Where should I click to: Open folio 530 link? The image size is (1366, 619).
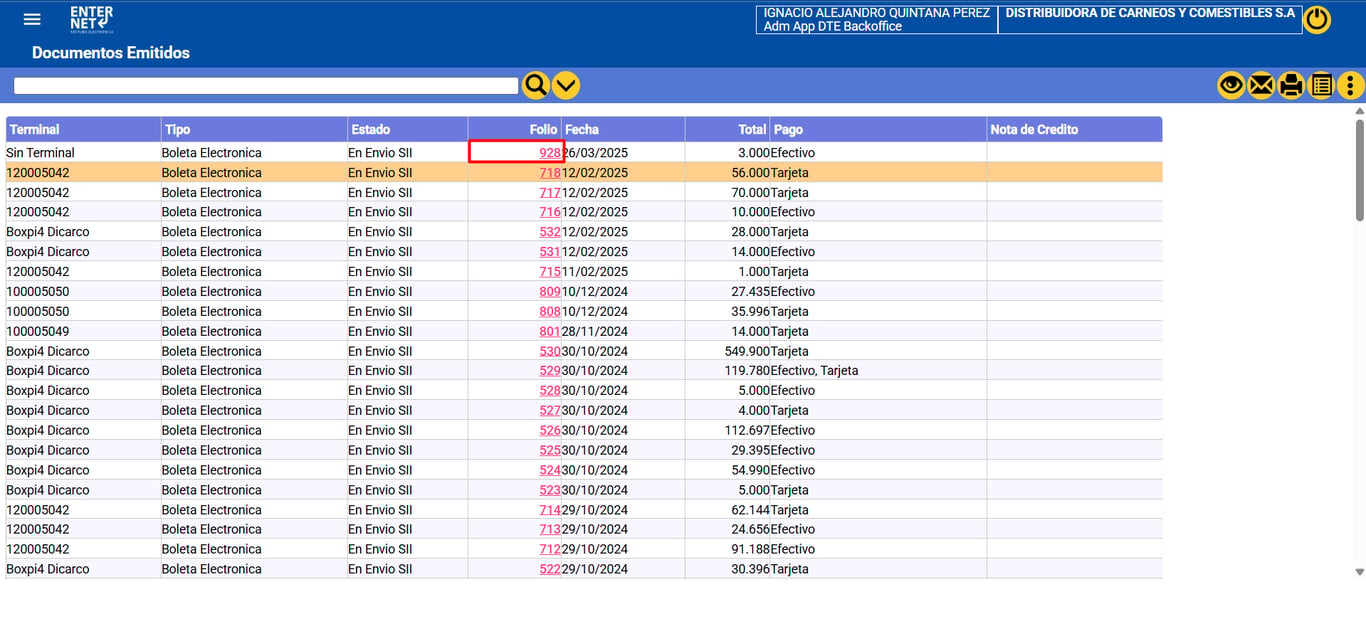(x=550, y=351)
